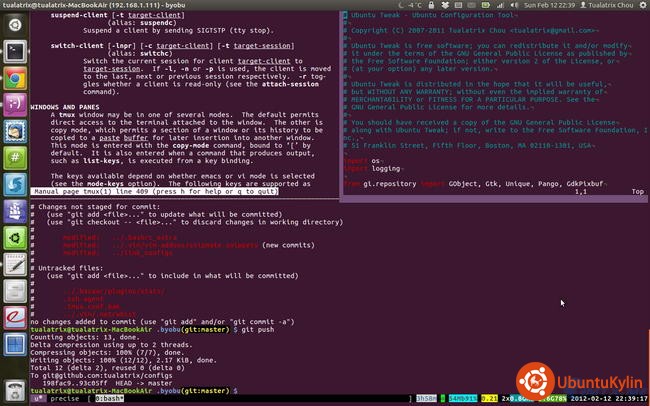
Task: Open the Trash in the launcher
Action: 15,391
